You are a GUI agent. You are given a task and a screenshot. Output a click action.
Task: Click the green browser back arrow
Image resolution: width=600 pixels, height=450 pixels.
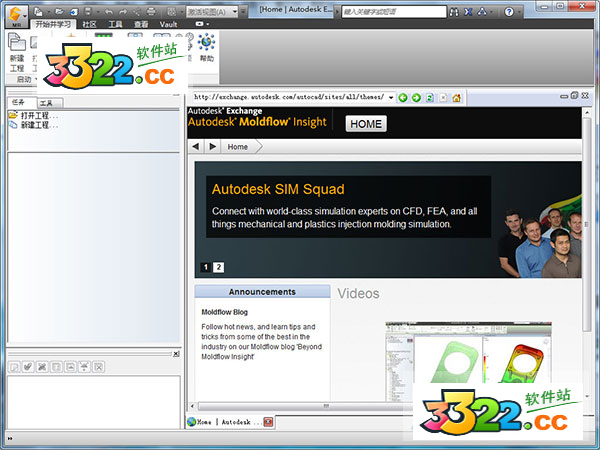[403, 98]
